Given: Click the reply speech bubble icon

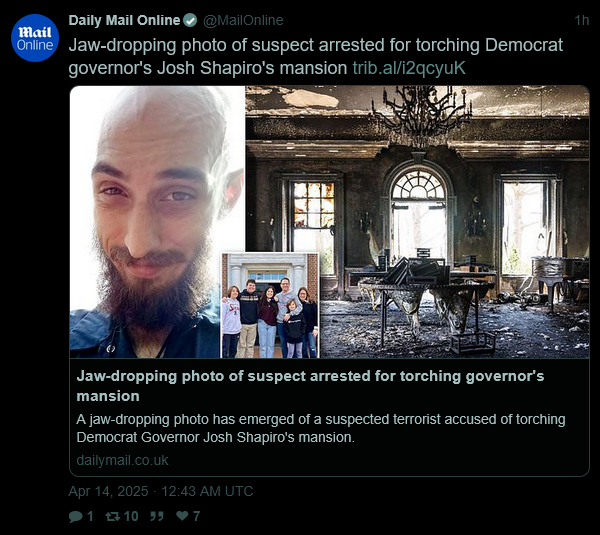Looking at the screenshot, I should tap(76, 517).
